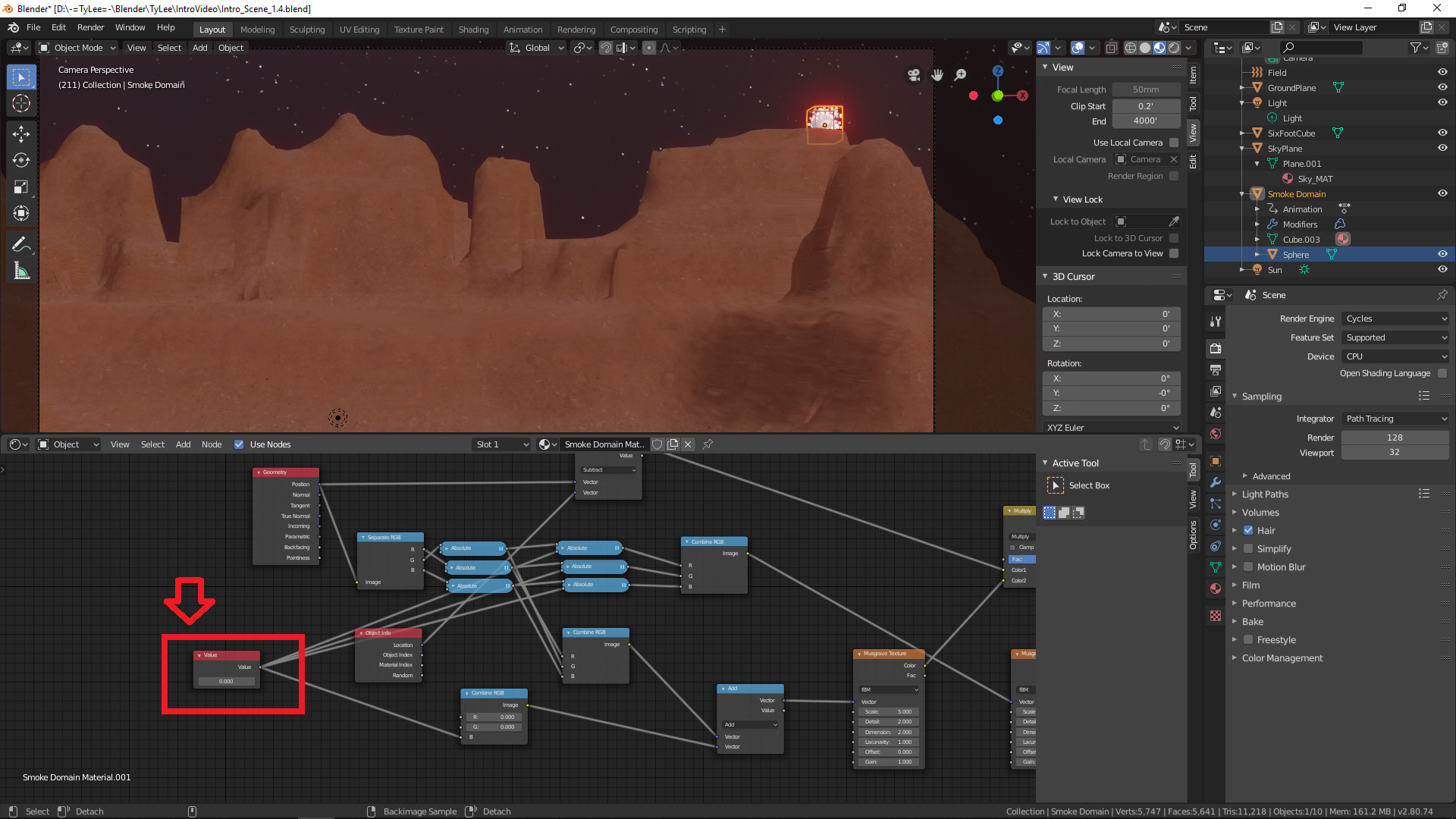Viewport: 1456px width, 819px height.
Task: Switch to wireframe viewport shading
Action: pos(1131,48)
